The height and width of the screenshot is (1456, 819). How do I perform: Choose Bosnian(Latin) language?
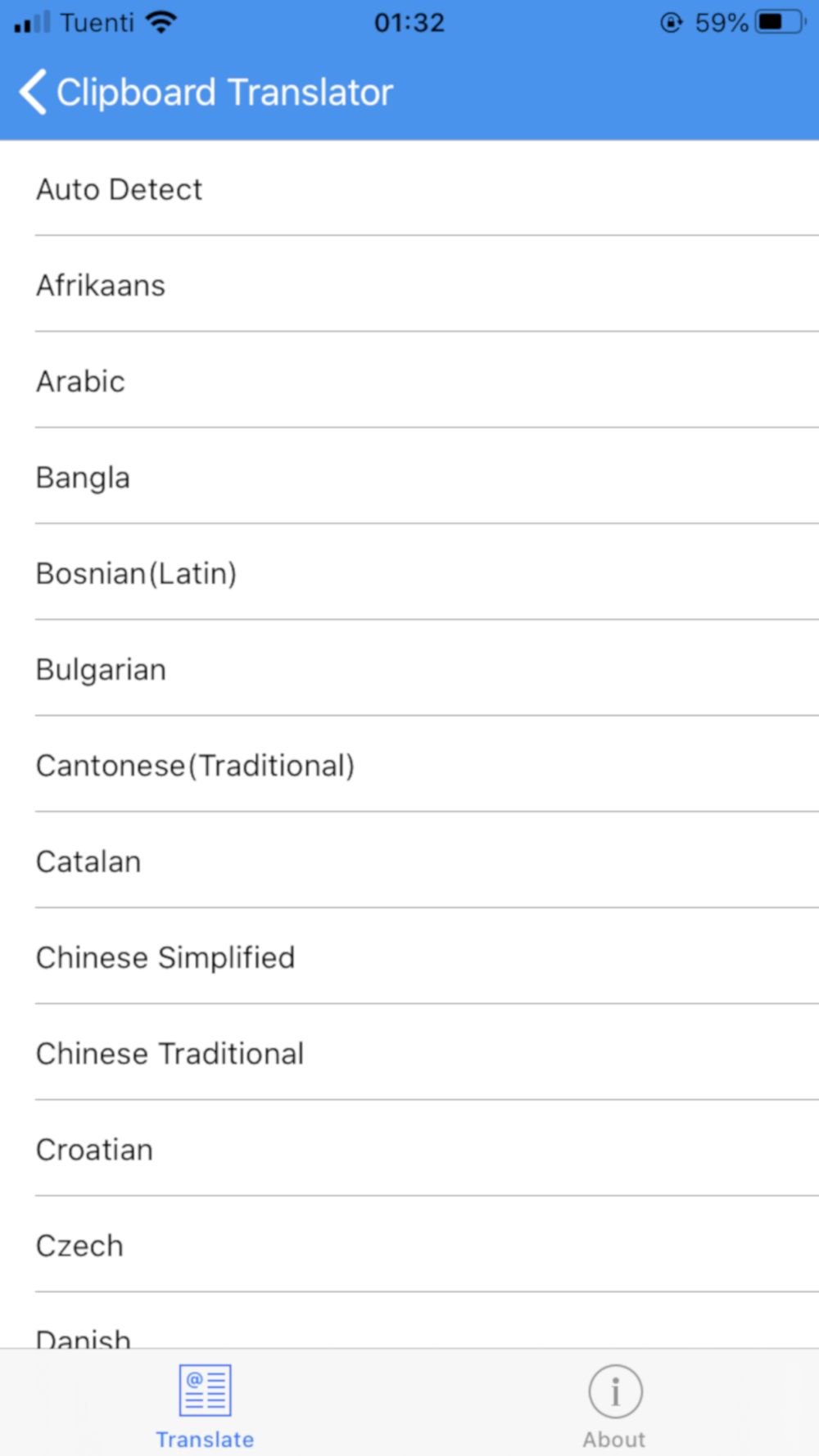tap(136, 573)
